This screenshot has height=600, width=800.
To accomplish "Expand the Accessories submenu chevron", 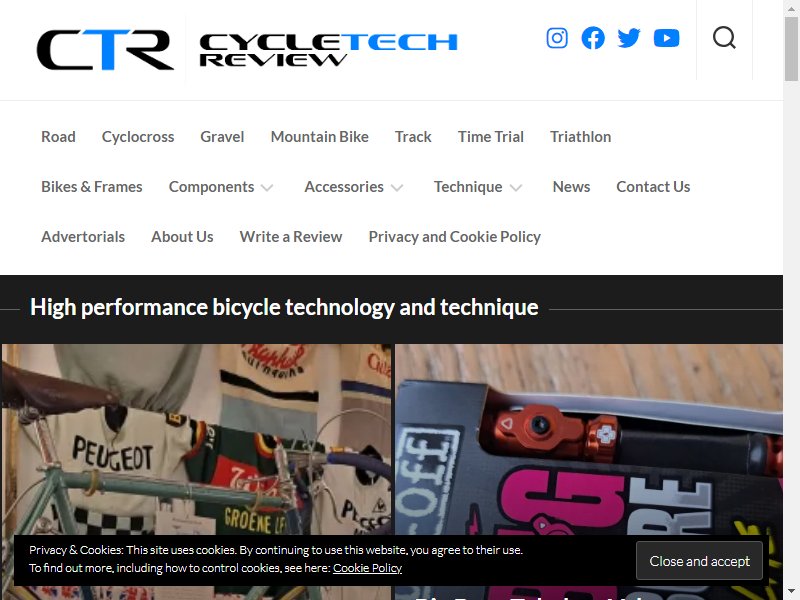I will click(x=397, y=188).
